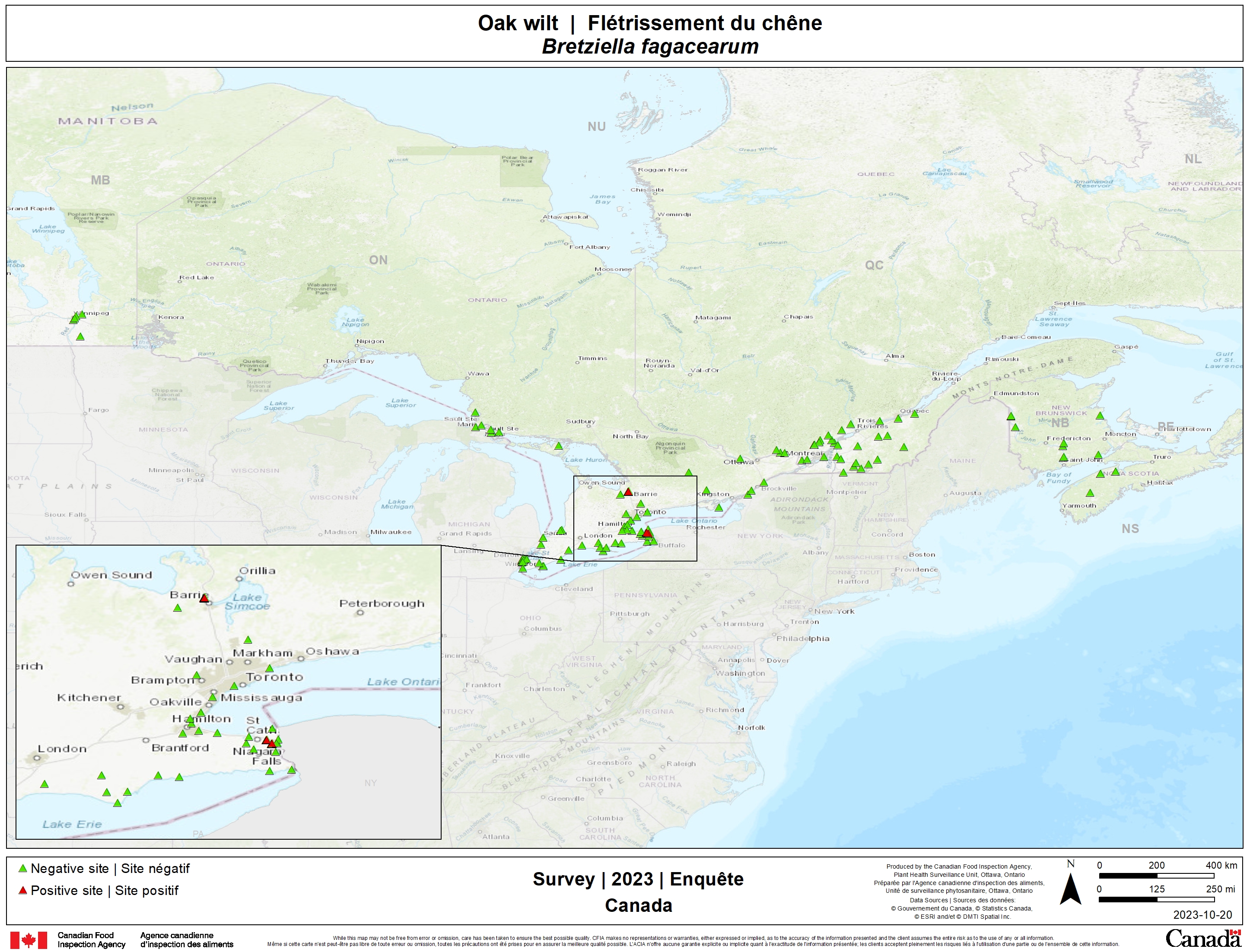Click the green marker north of Markham in the inset
Viewport: 1250px width, 952px height.
click(x=248, y=640)
